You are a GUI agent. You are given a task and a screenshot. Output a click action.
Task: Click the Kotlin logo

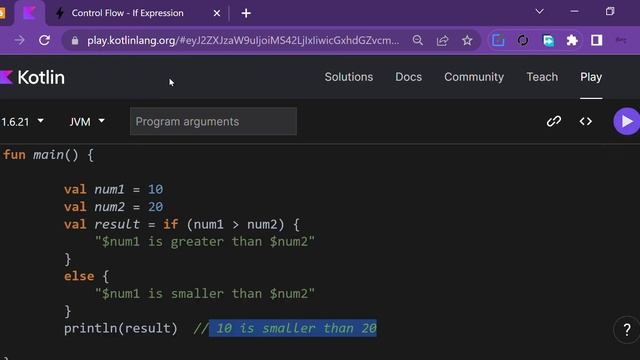coord(32,77)
